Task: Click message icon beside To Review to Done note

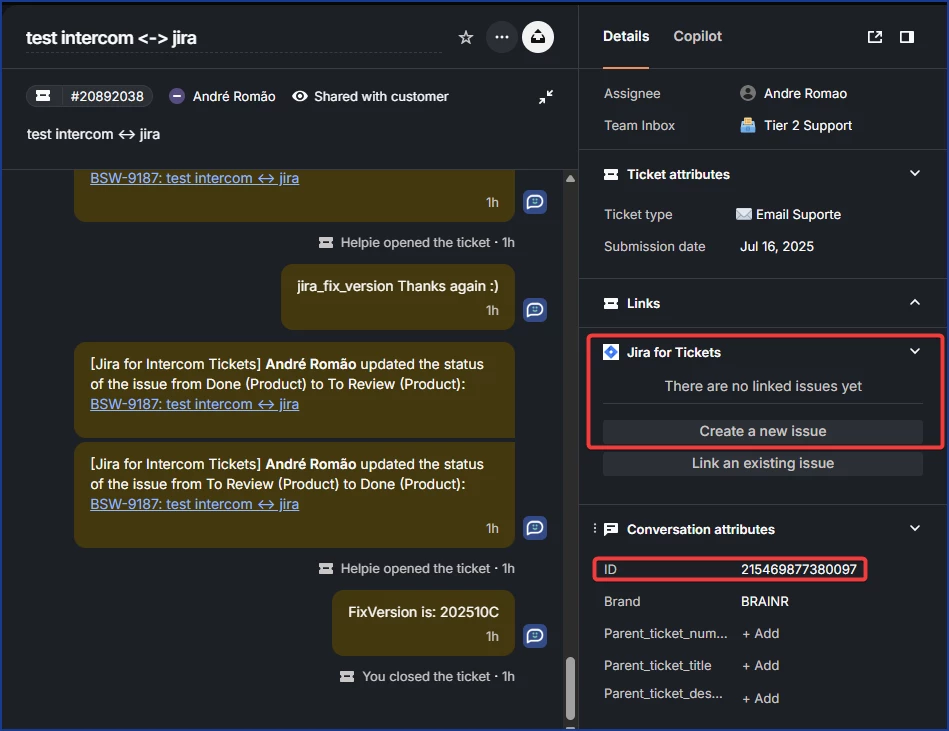Action: pos(535,528)
